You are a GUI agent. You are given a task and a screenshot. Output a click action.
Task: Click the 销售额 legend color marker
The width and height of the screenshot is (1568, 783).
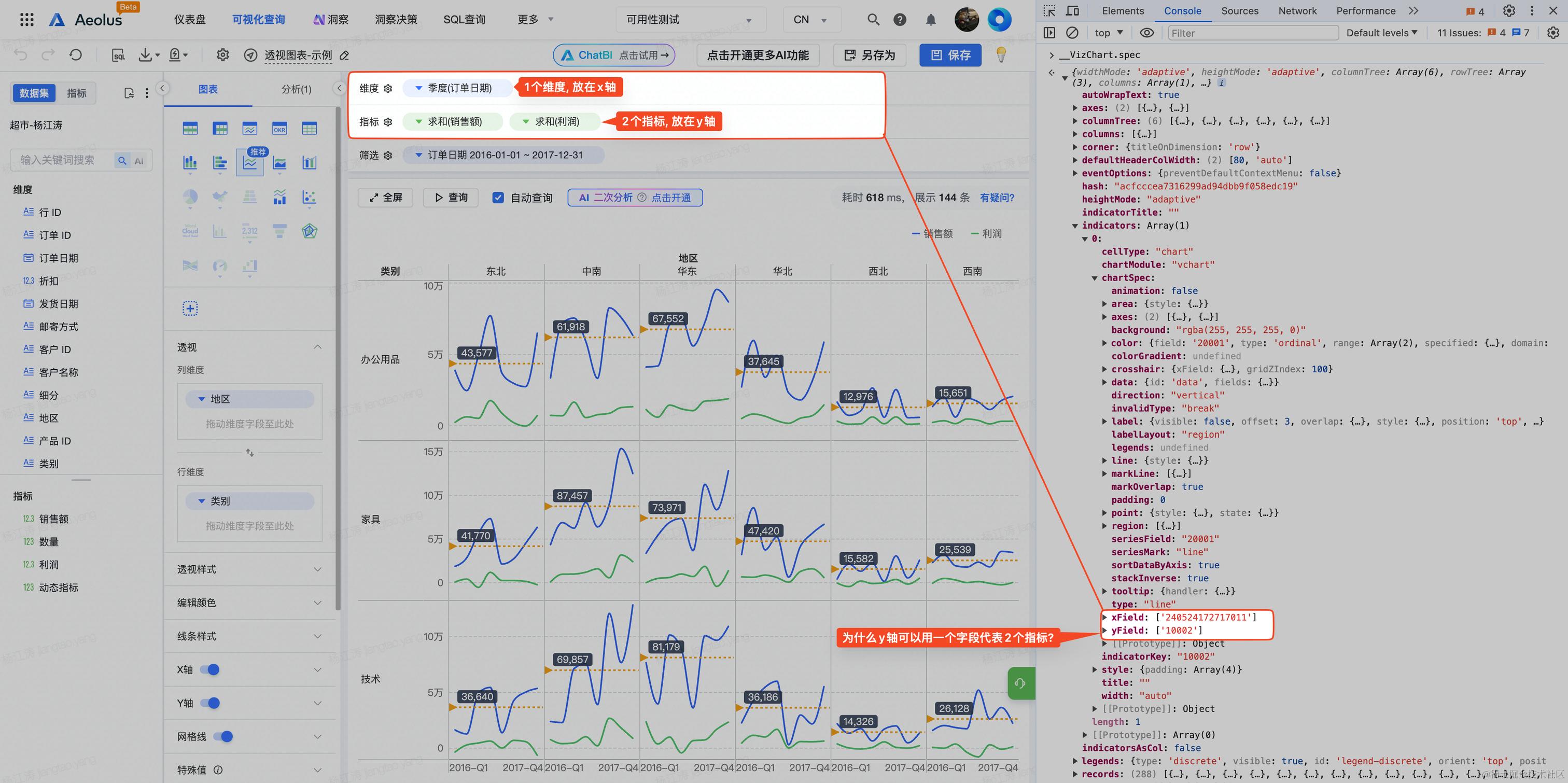click(x=916, y=234)
